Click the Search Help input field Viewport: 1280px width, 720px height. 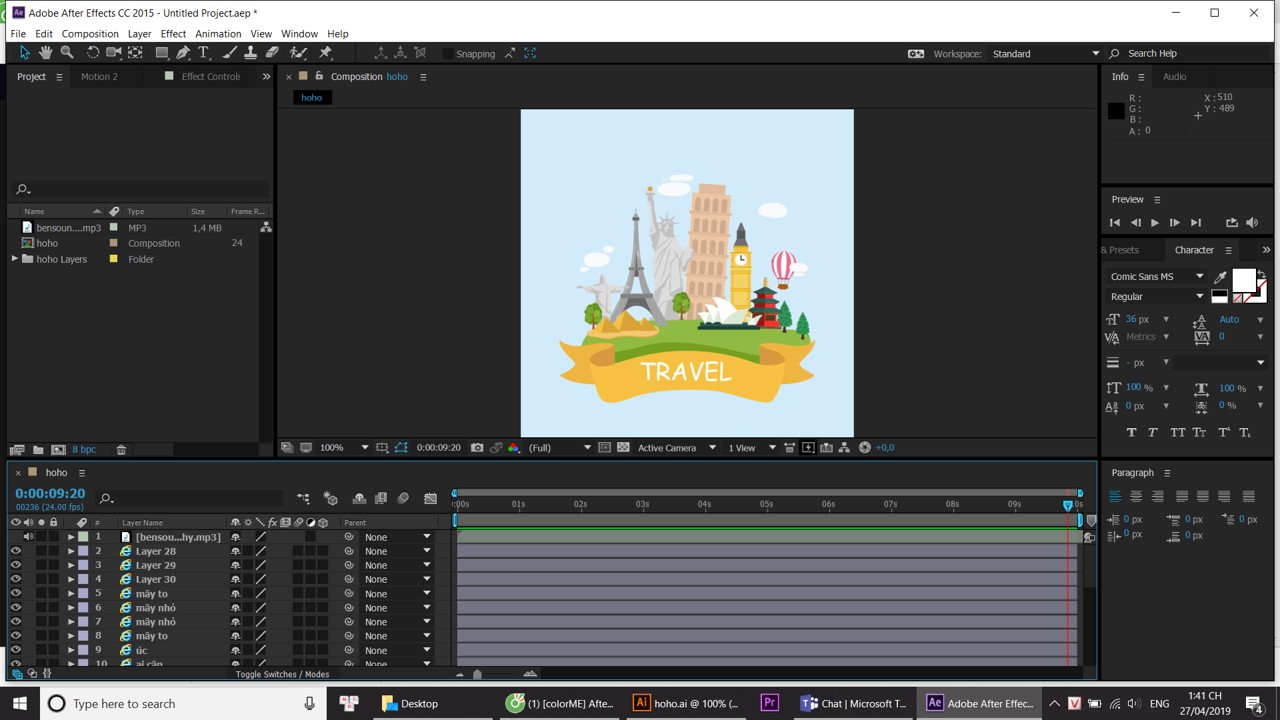pos(1188,54)
